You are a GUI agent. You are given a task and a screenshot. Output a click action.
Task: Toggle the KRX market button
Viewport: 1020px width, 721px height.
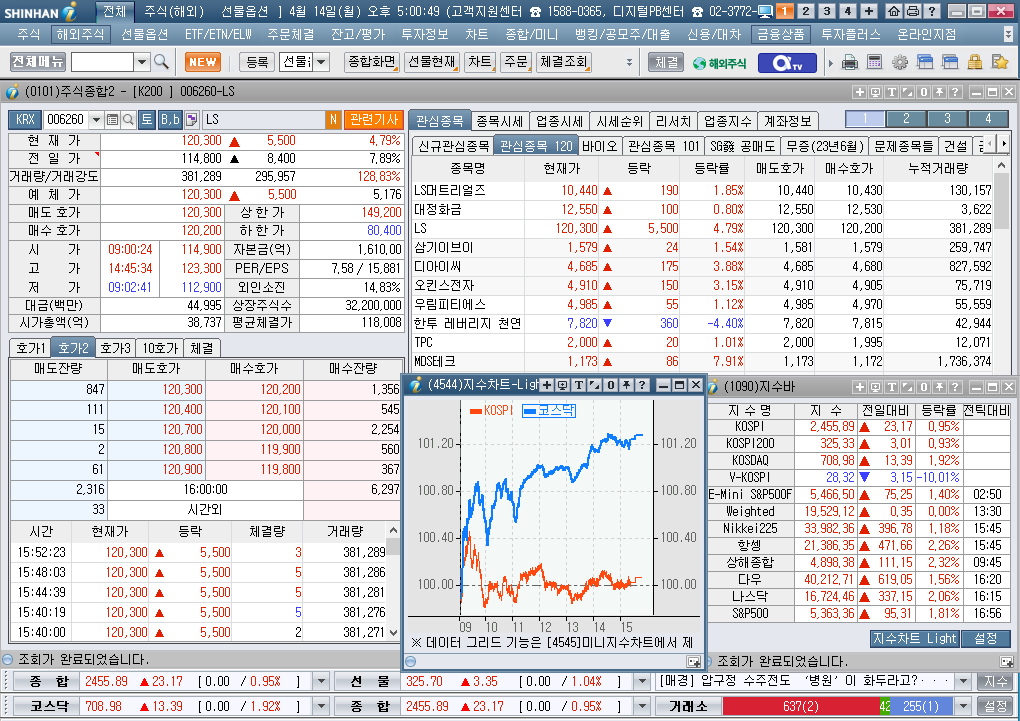coord(25,120)
